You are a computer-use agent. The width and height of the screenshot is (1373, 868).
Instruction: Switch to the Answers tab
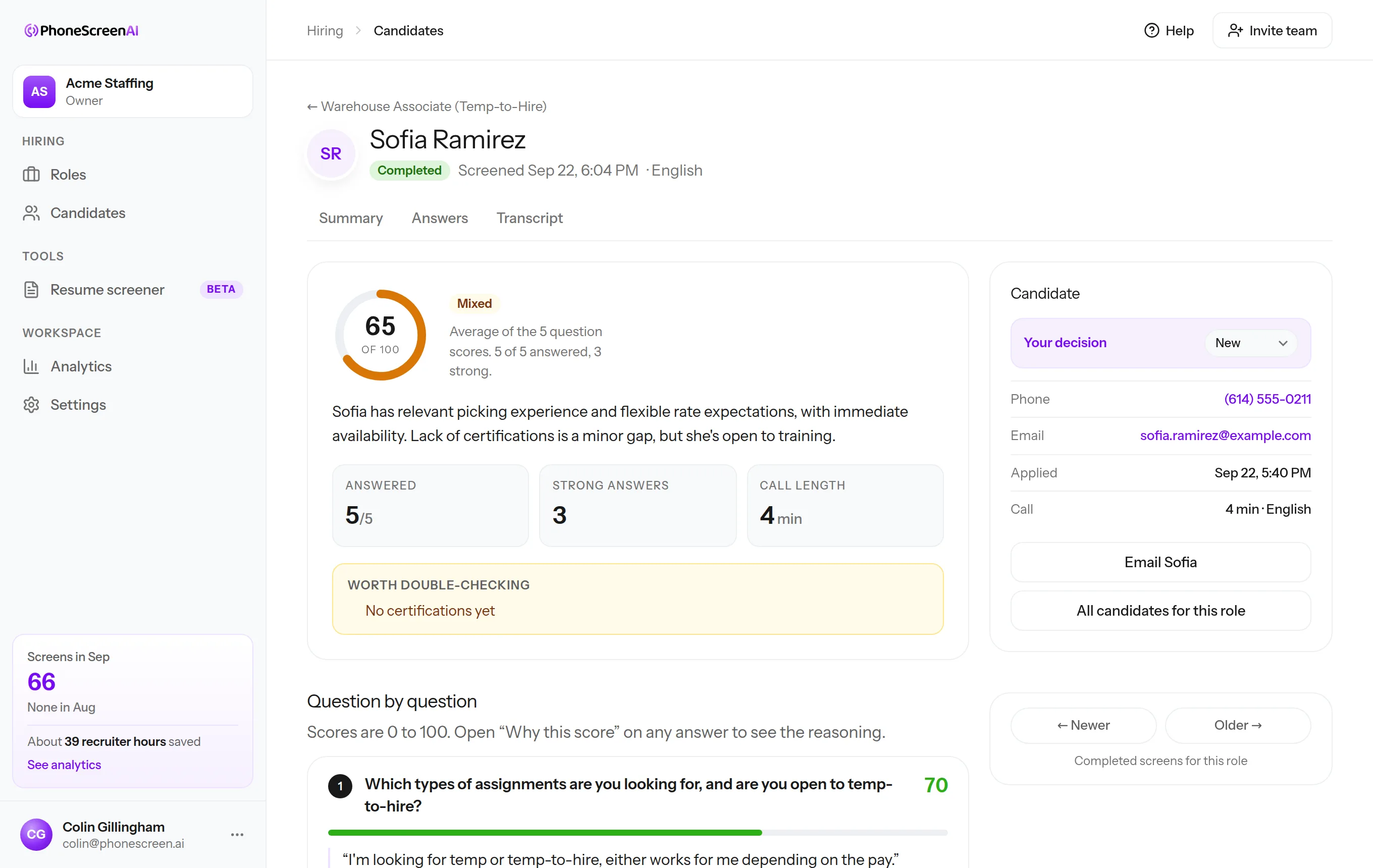pyautogui.click(x=440, y=219)
